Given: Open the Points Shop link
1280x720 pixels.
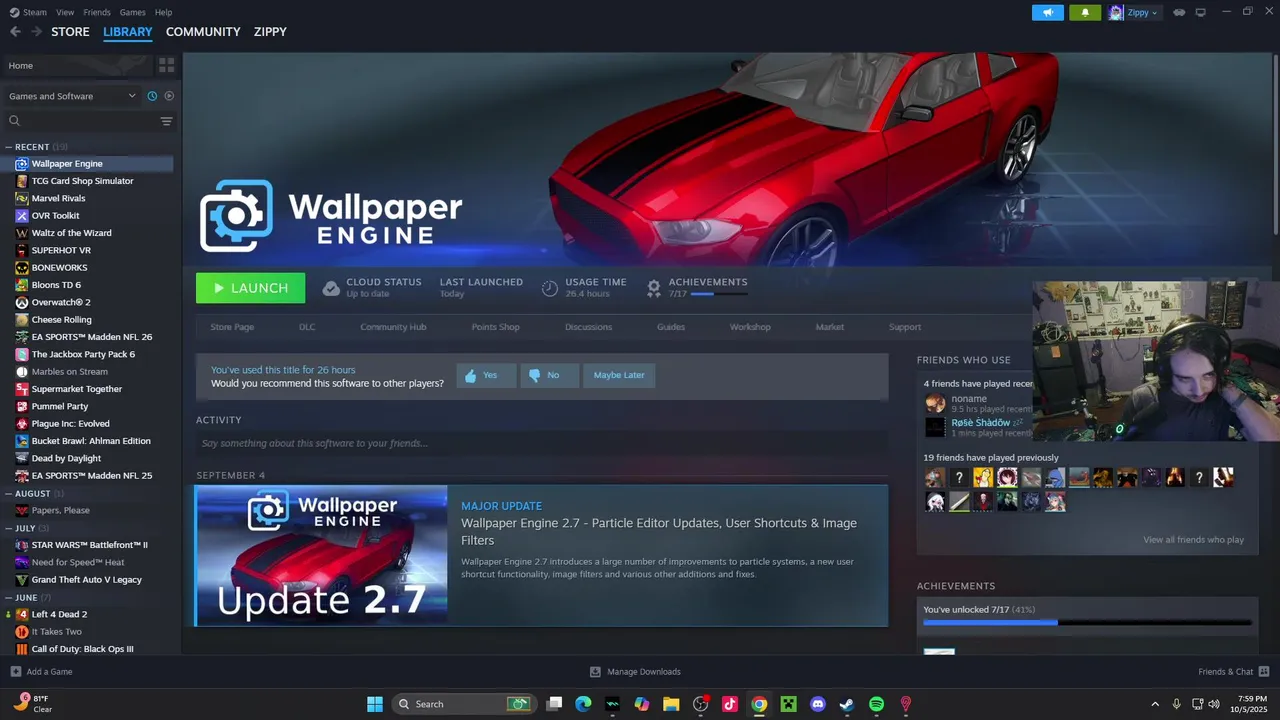Looking at the screenshot, I should coord(495,327).
